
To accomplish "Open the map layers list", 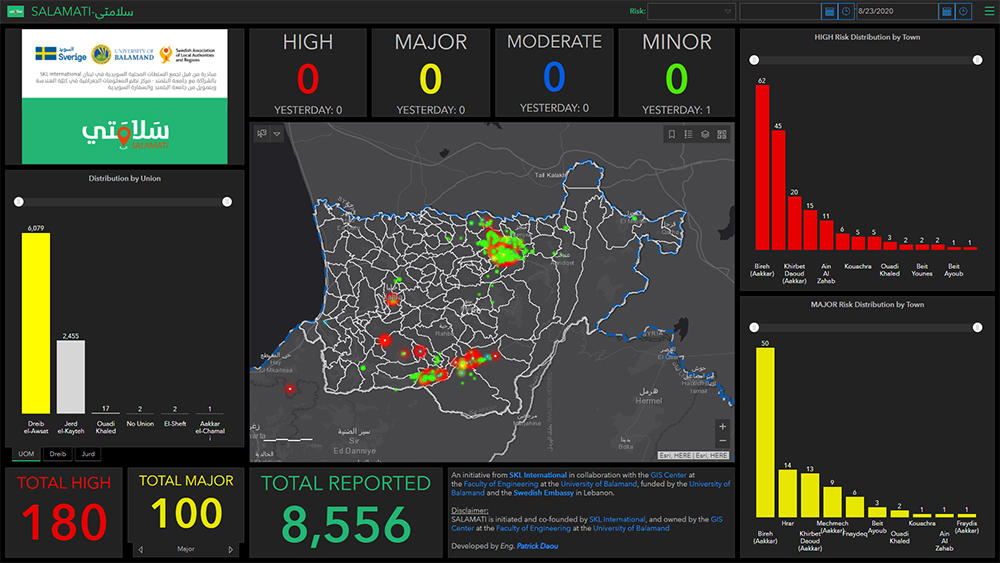I will 705,134.
